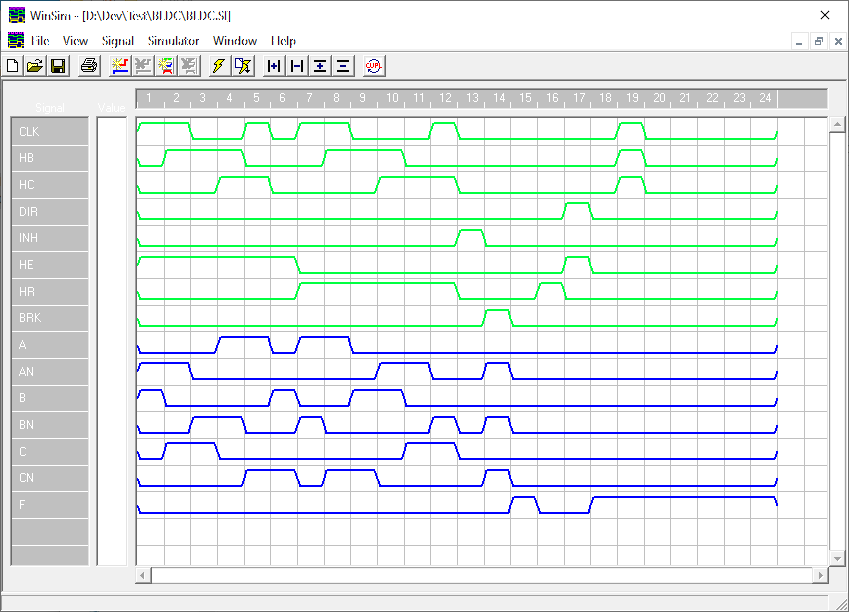Image resolution: width=849 pixels, height=612 pixels.
Task: Click the vertical expand height icon
Action: click(x=320, y=66)
